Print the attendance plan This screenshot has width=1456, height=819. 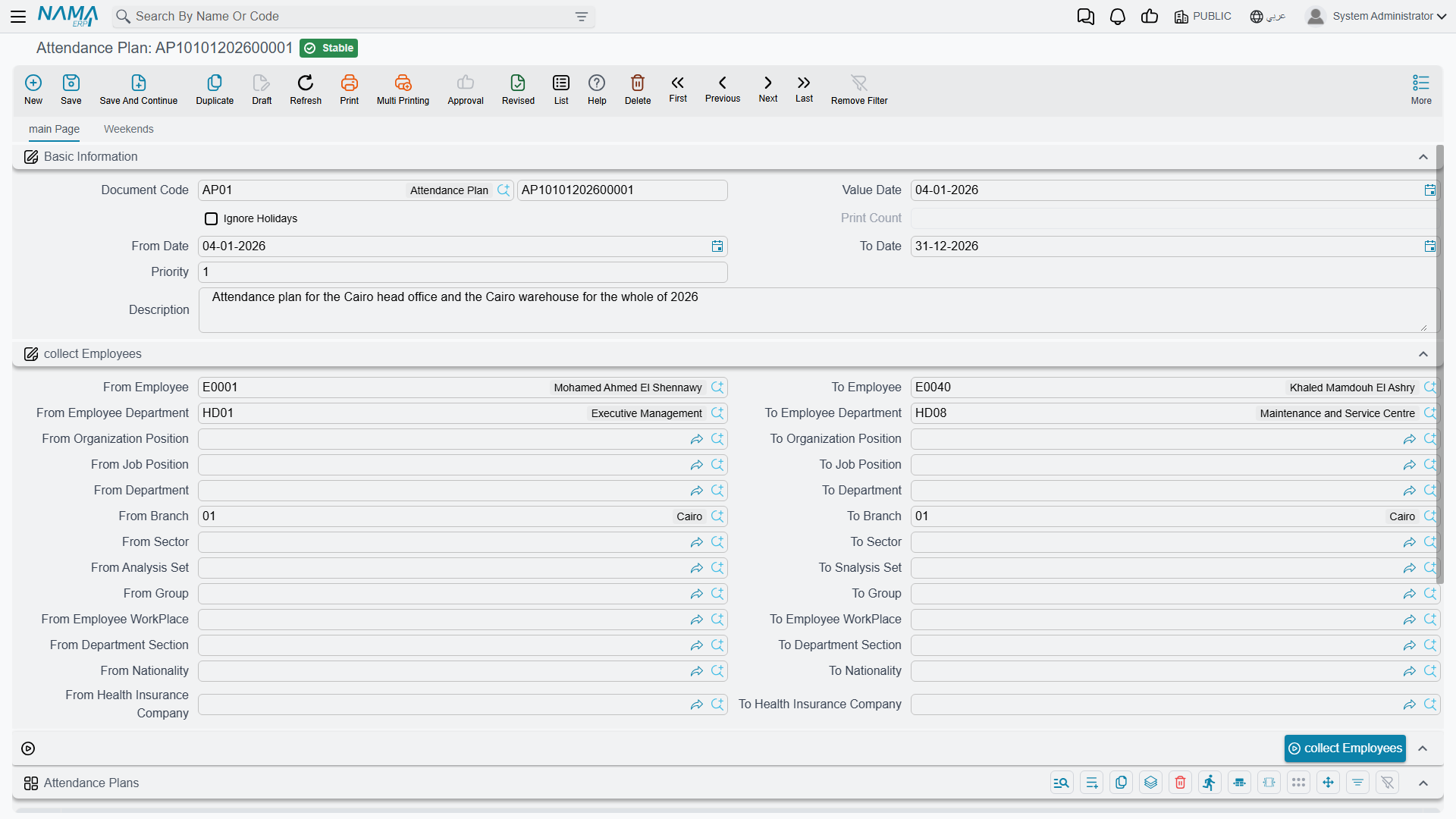[350, 89]
